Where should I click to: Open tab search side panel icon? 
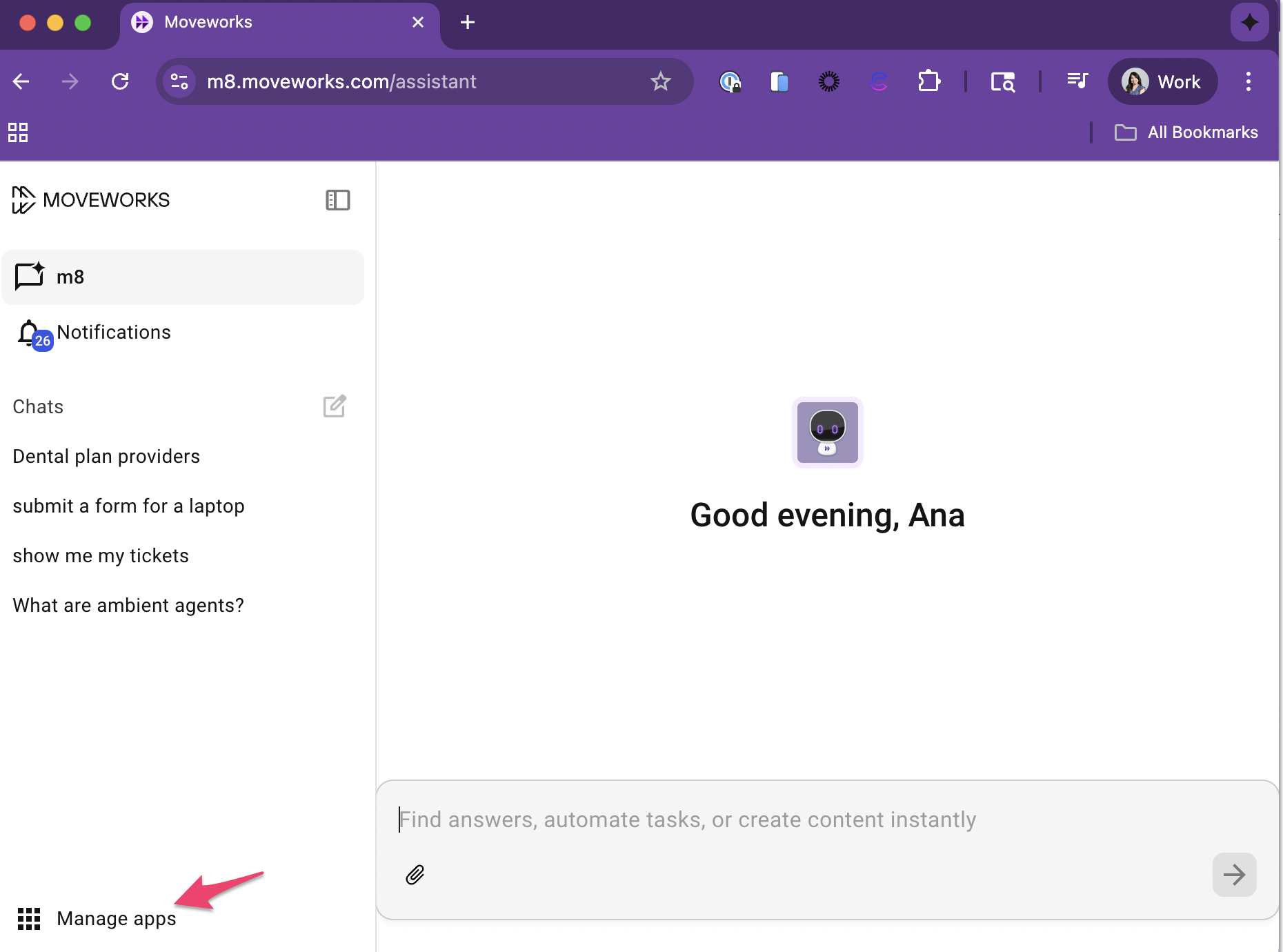pyautogui.click(x=1002, y=81)
